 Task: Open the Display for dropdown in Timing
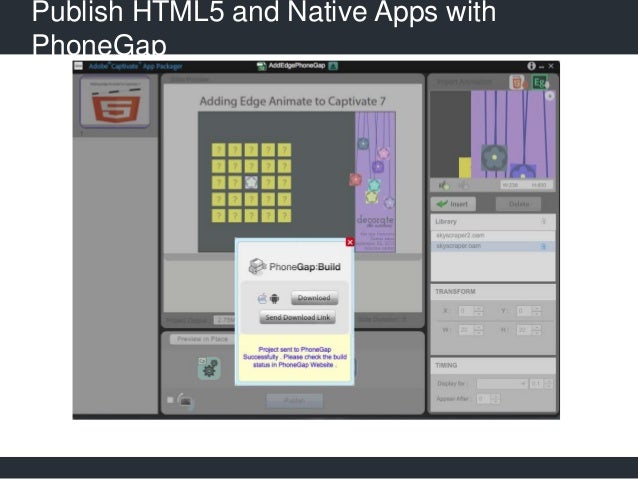(x=502, y=384)
